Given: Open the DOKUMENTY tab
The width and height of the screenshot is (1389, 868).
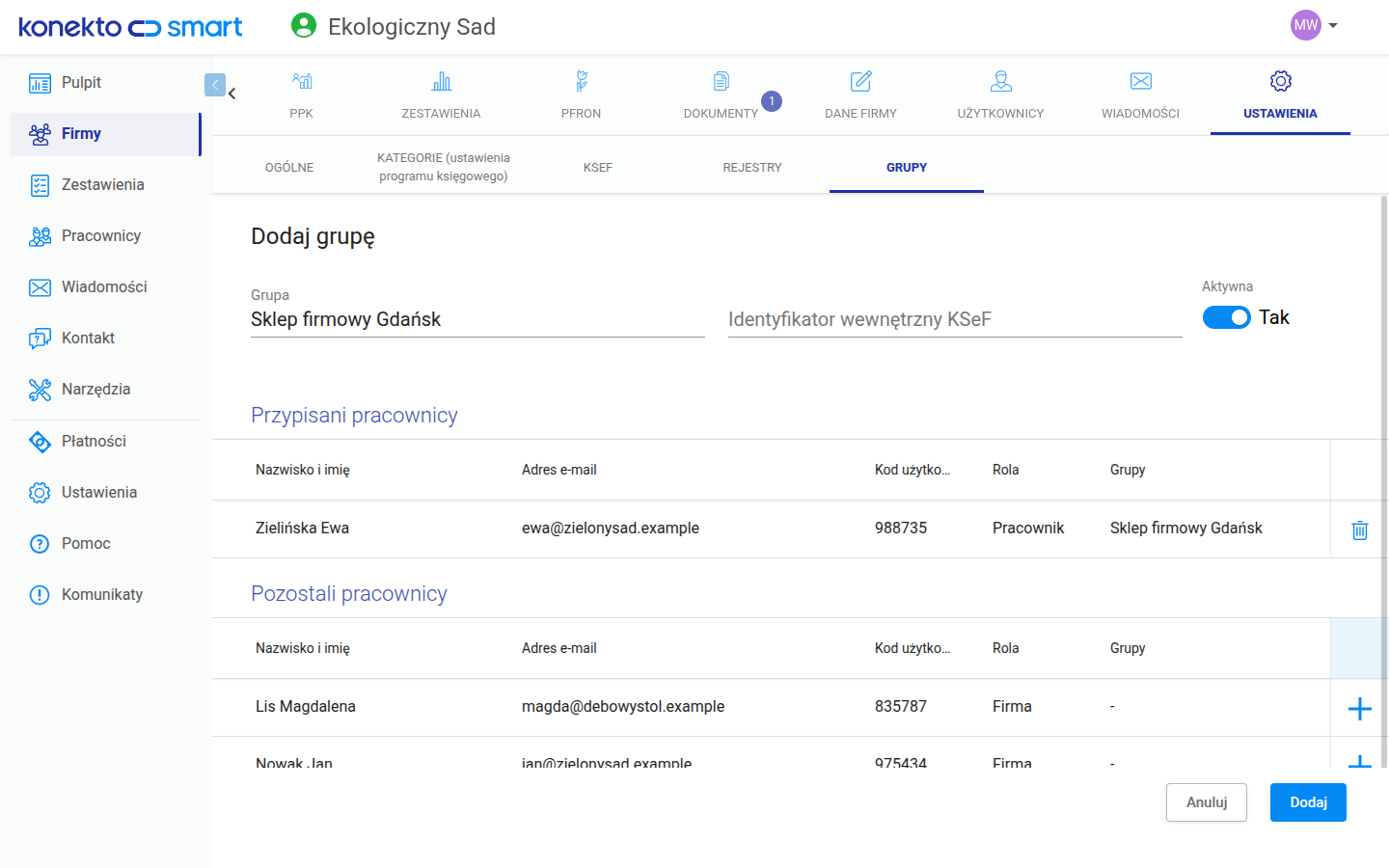Looking at the screenshot, I should (x=721, y=95).
